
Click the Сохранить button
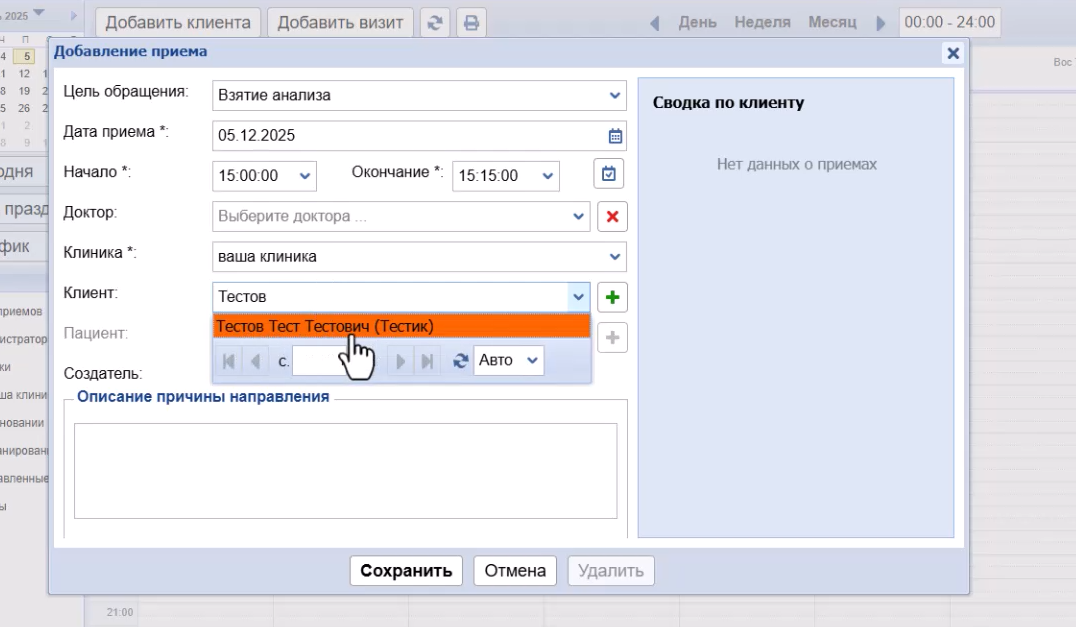pyautogui.click(x=406, y=571)
